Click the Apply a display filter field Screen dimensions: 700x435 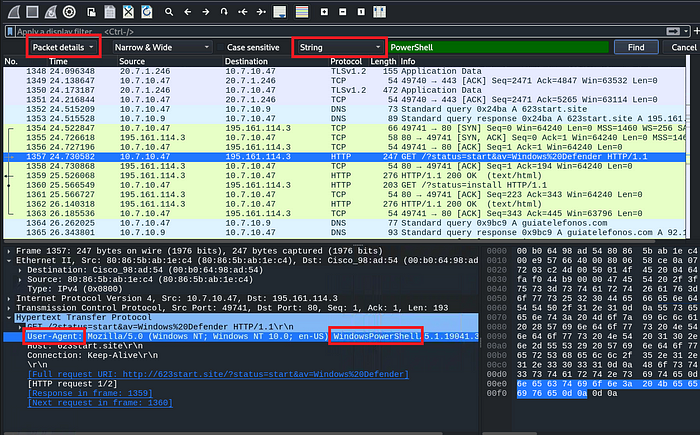coord(339,31)
